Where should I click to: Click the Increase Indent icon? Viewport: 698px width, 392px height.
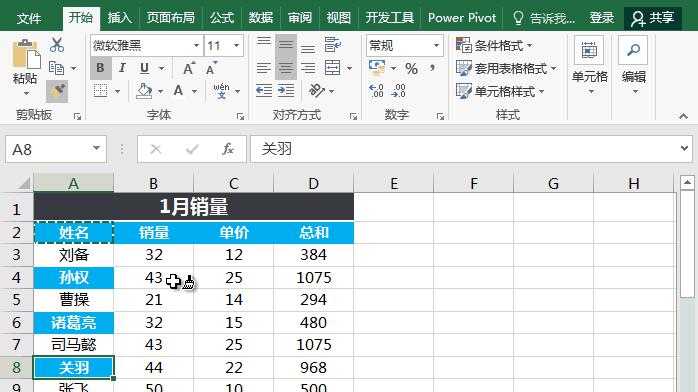coord(286,91)
